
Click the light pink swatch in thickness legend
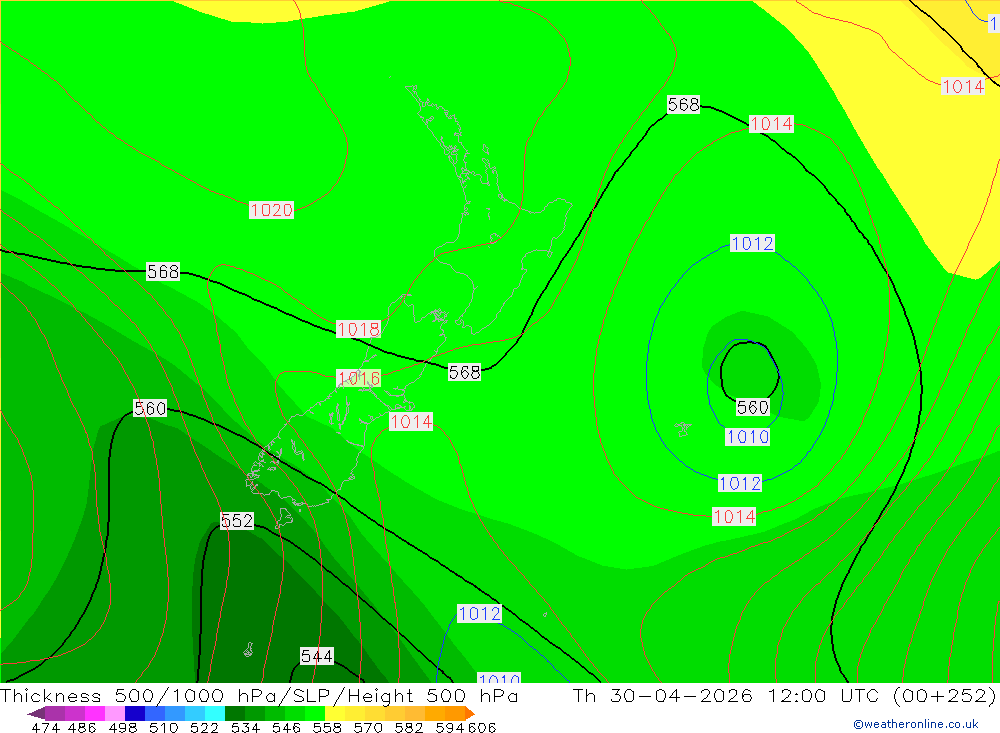115,713
